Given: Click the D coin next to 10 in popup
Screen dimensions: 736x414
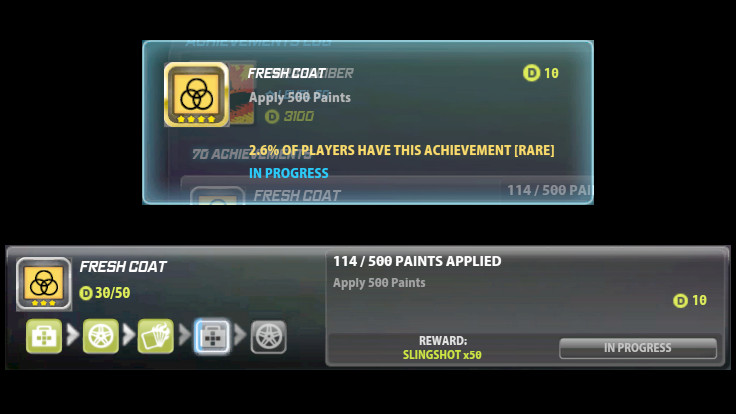Looking at the screenshot, I should click(531, 73).
